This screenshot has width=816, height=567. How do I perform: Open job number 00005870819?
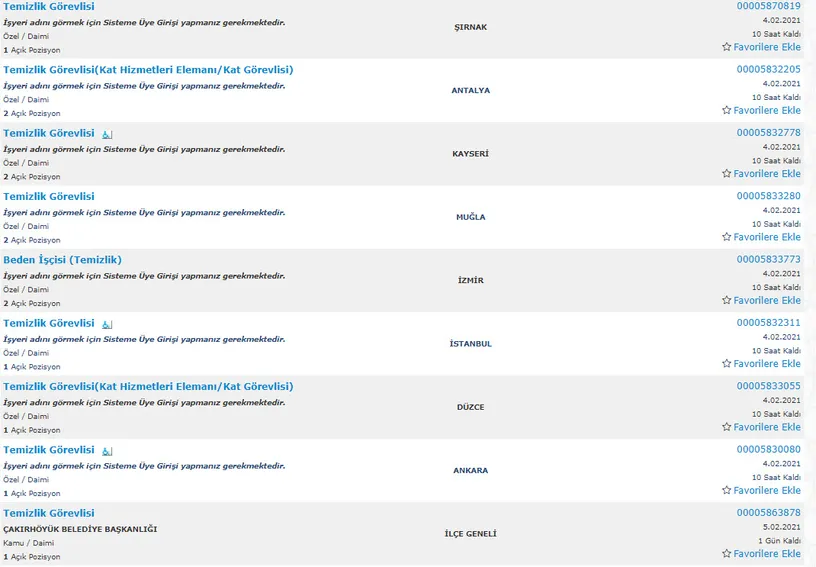(x=768, y=6)
